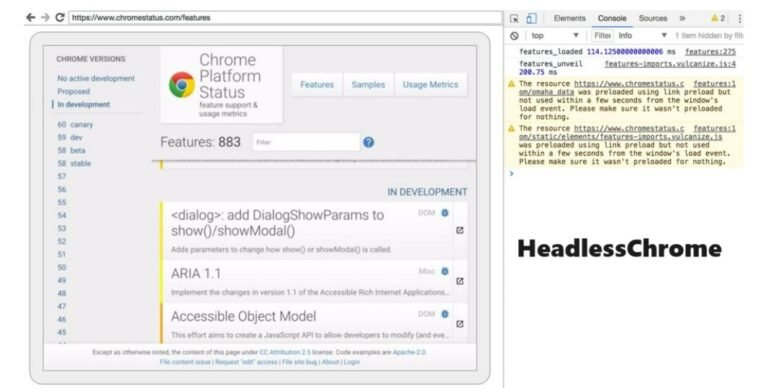Click the browser back arrow

[x=30, y=18]
